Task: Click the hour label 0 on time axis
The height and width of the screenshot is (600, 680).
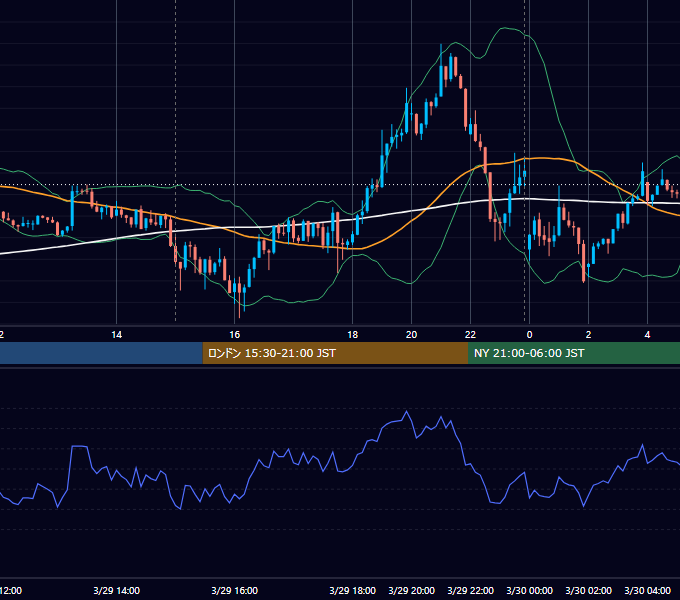Action: pos(530,335)
